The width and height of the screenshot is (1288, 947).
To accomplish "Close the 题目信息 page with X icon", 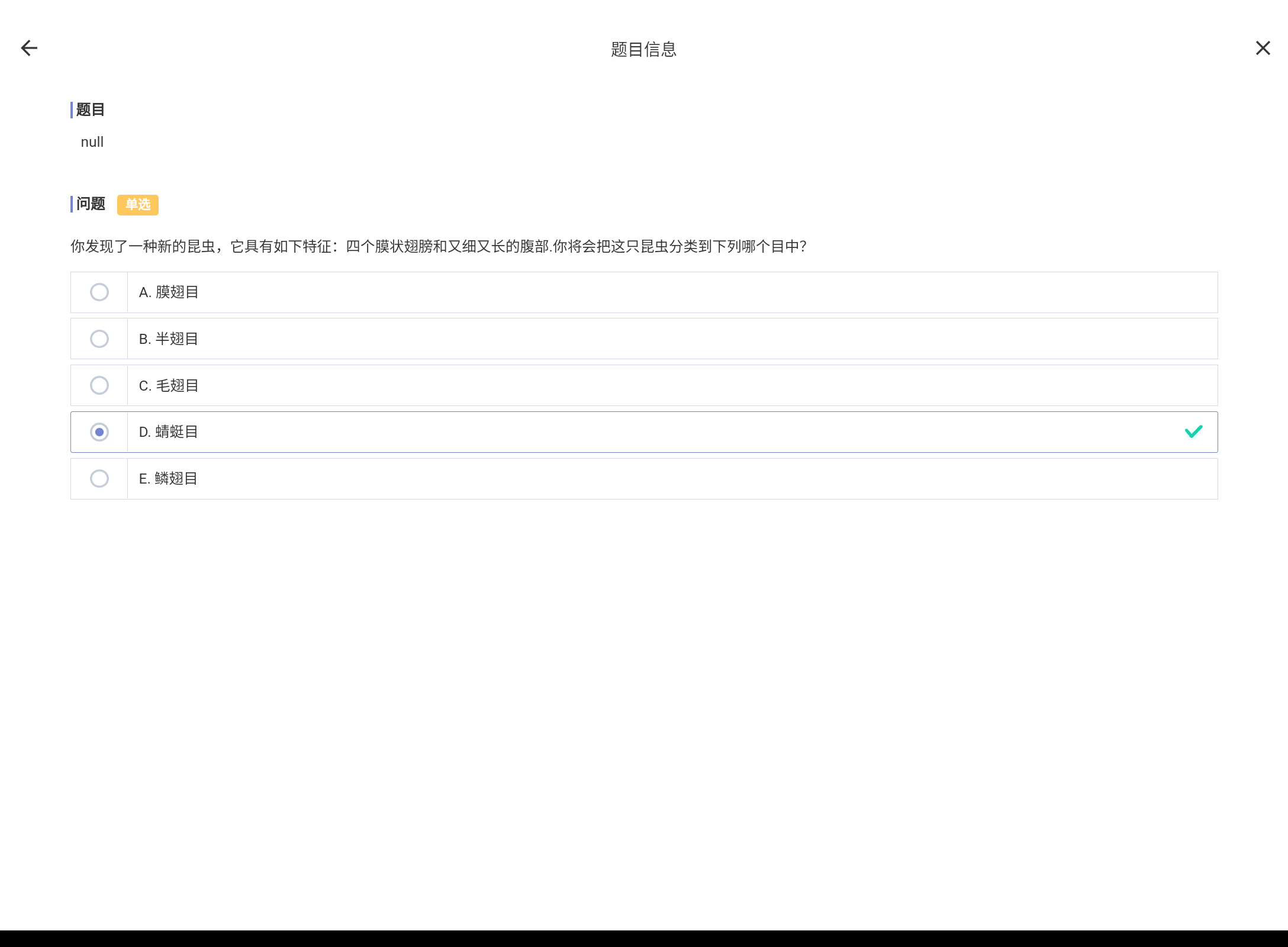I will [1263, 48].
